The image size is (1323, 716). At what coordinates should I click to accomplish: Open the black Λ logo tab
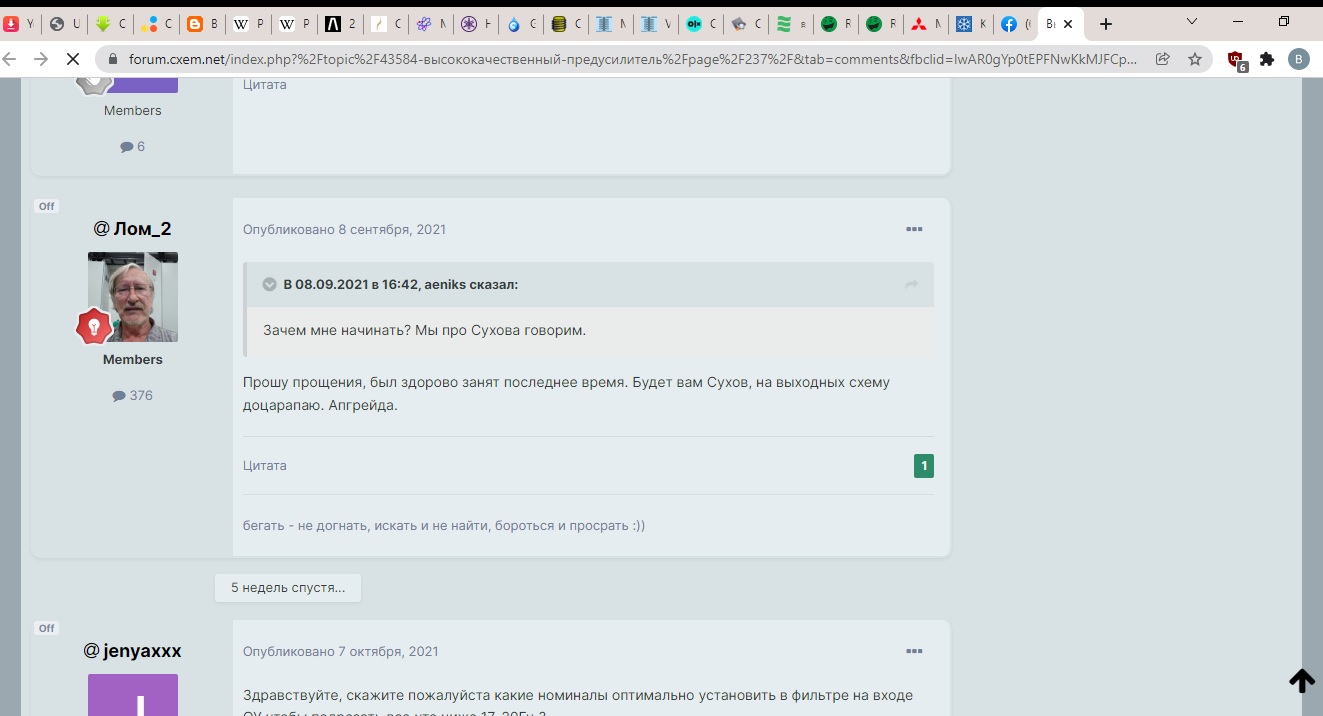coord(332,23)
